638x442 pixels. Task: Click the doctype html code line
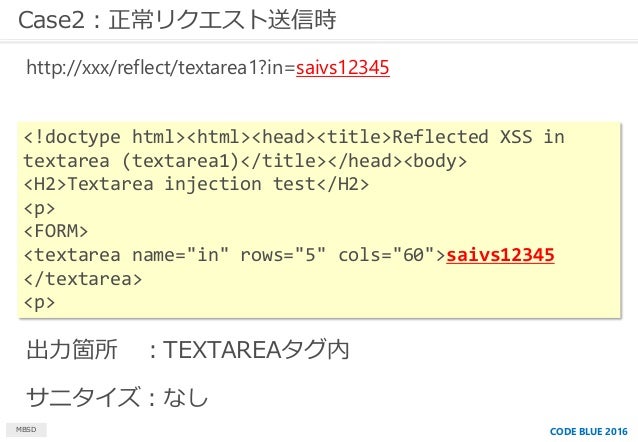(x=294, y=137)
